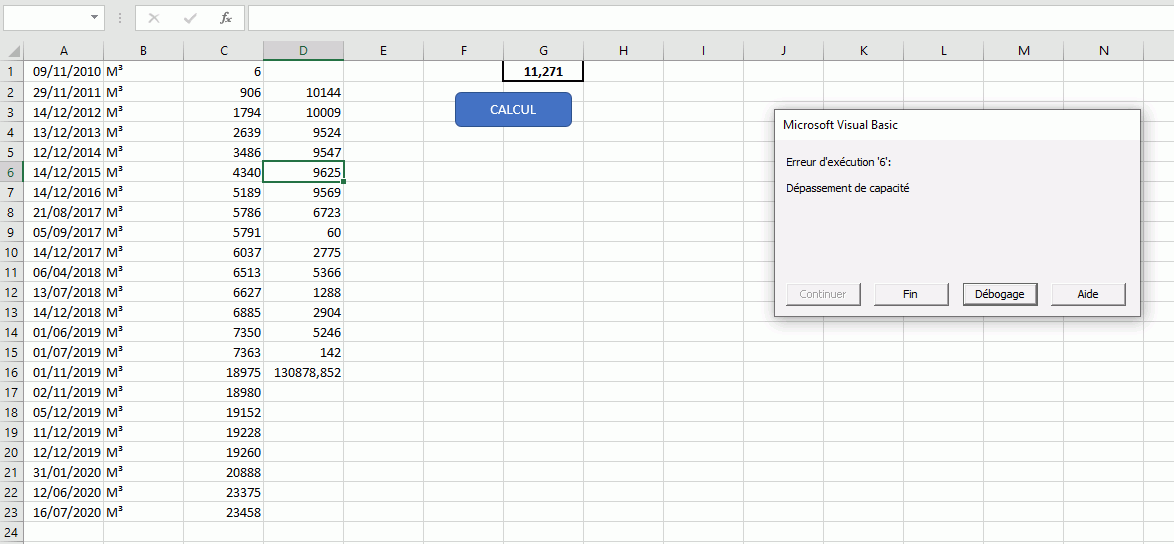
Task: Select cell with value 142
Action: pos(303,352)
